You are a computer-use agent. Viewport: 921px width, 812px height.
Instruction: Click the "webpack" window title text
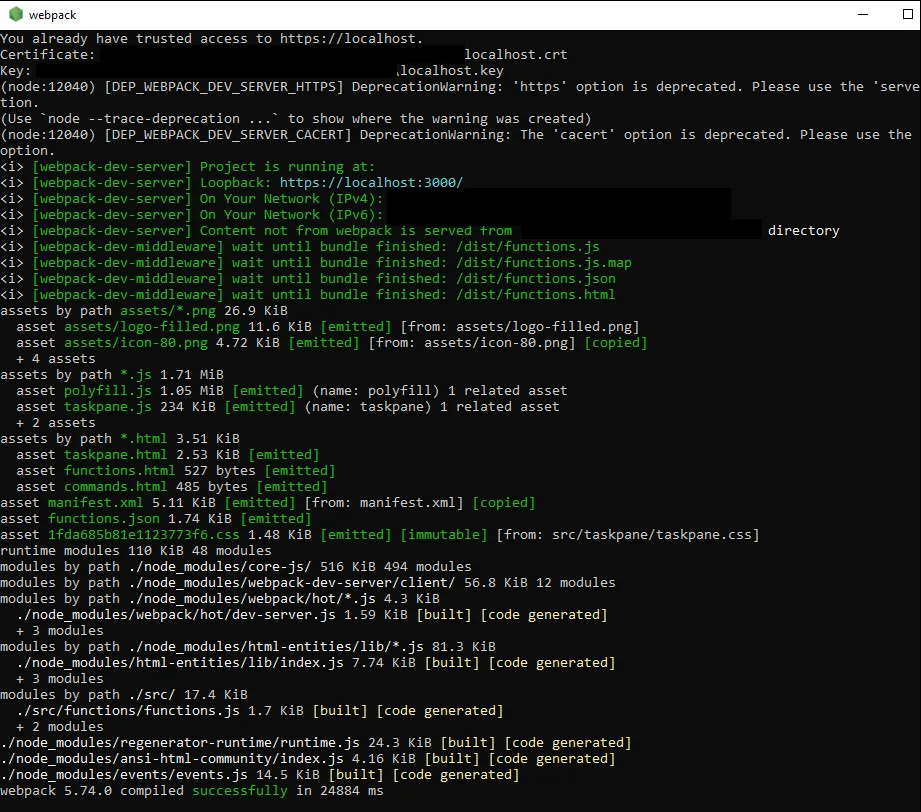(52, 15)
